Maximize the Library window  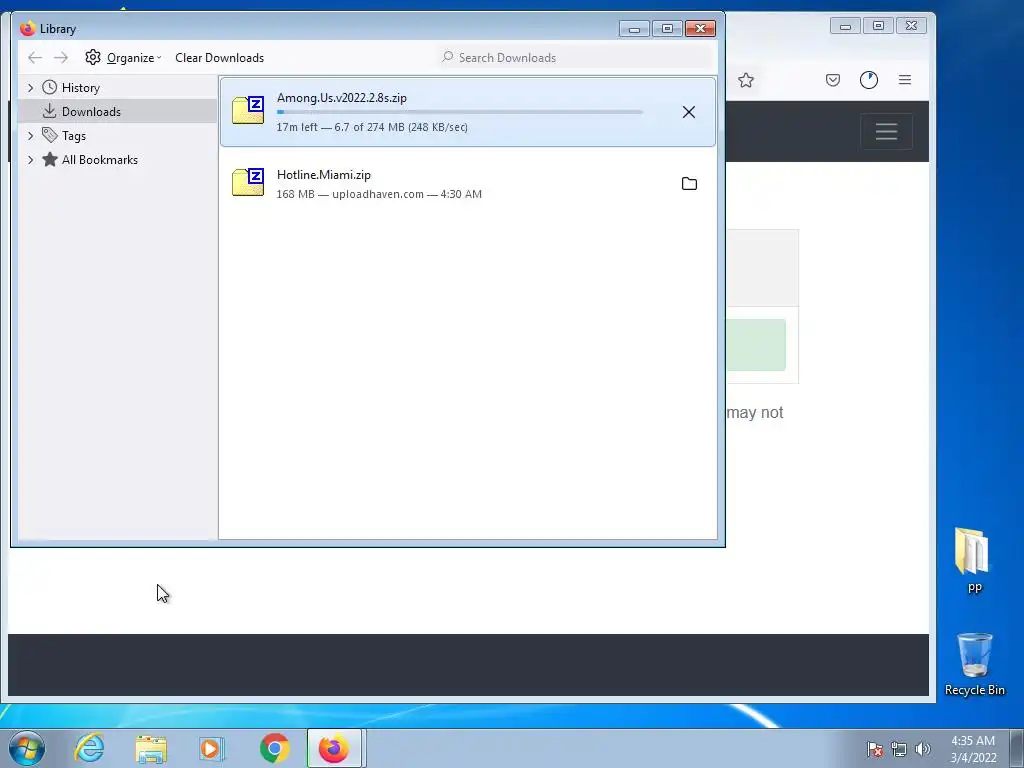667,29
